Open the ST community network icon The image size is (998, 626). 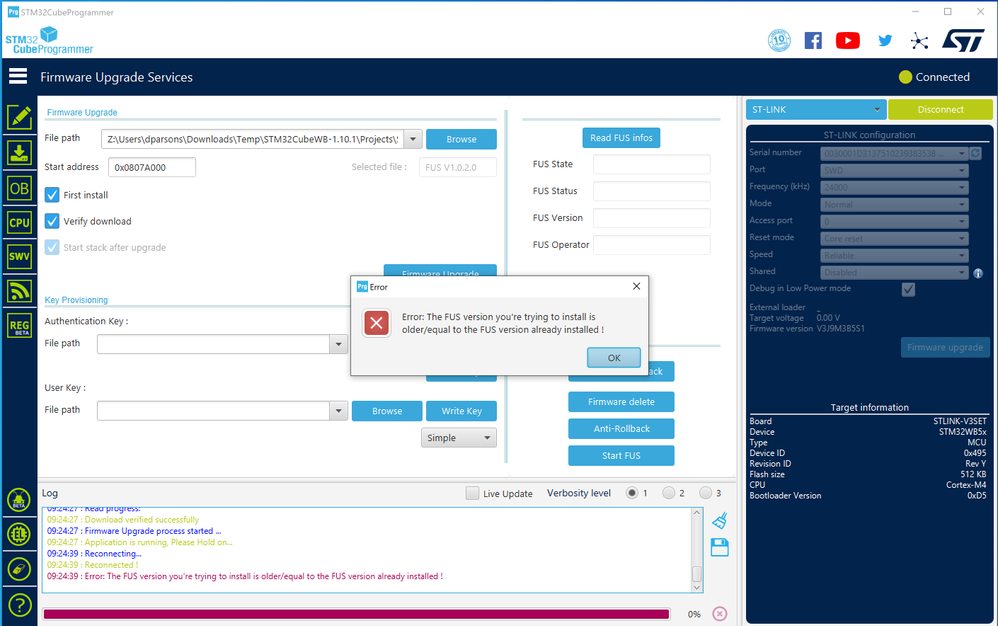(x=919, y=41)
